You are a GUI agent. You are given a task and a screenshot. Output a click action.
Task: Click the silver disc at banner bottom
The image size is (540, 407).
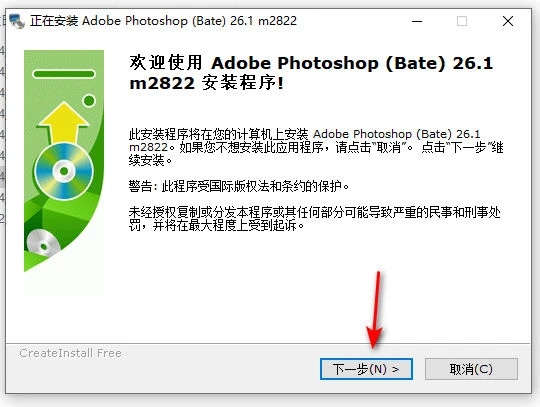43,243
